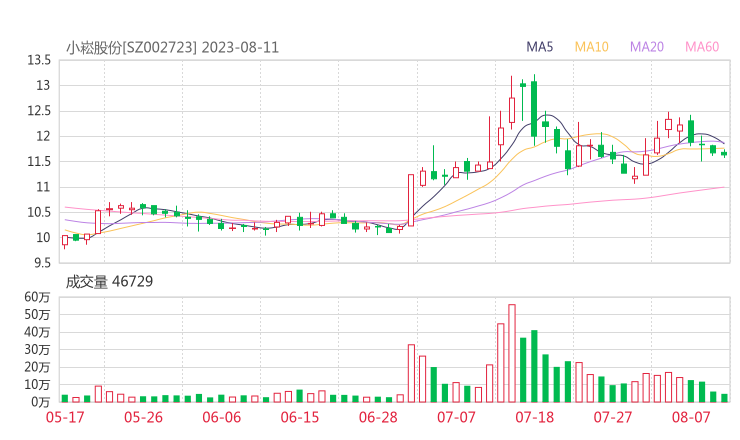
Task: Click the 13.5 price axis label
Action: click(x=39, y=60)
